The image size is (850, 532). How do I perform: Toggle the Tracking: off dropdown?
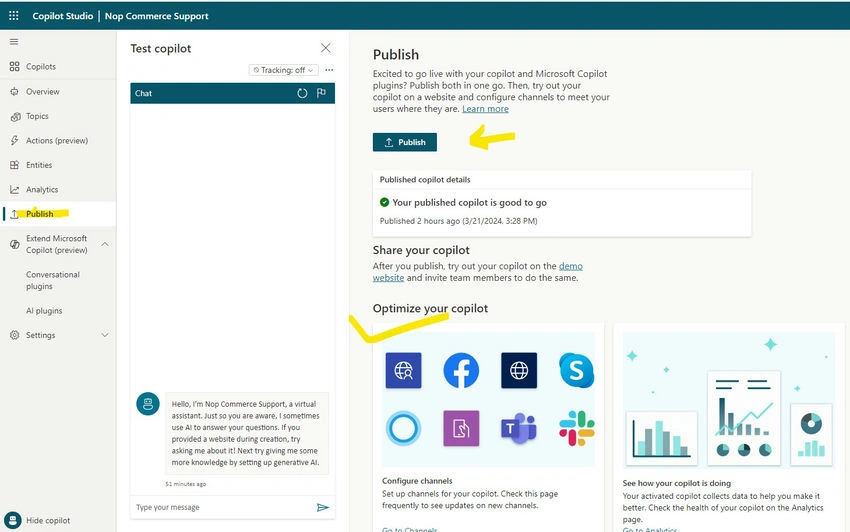tap(284, 70)
